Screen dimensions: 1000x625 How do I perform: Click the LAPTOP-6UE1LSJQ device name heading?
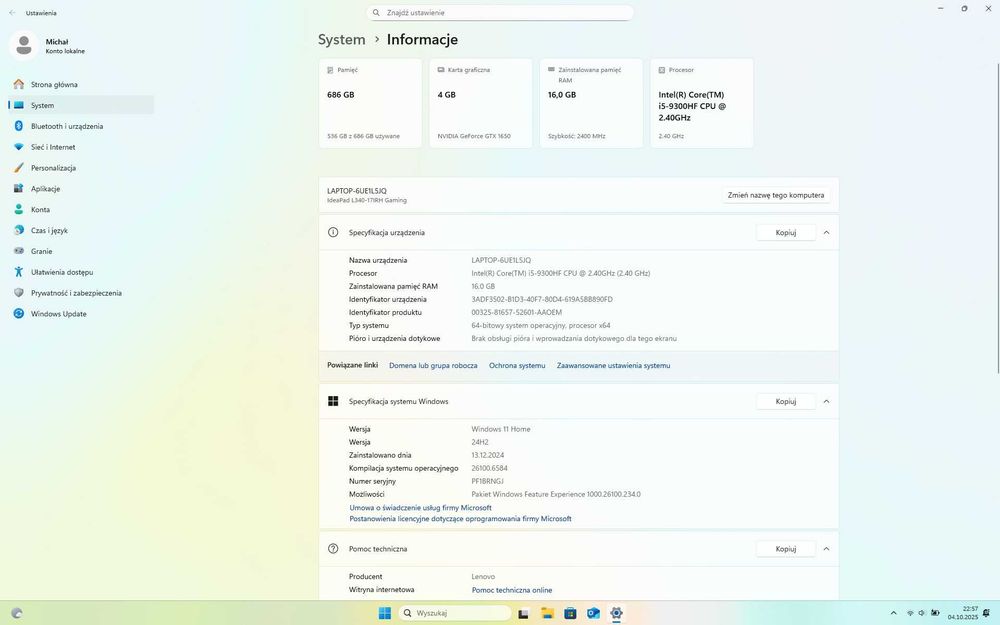click(357, 191)
